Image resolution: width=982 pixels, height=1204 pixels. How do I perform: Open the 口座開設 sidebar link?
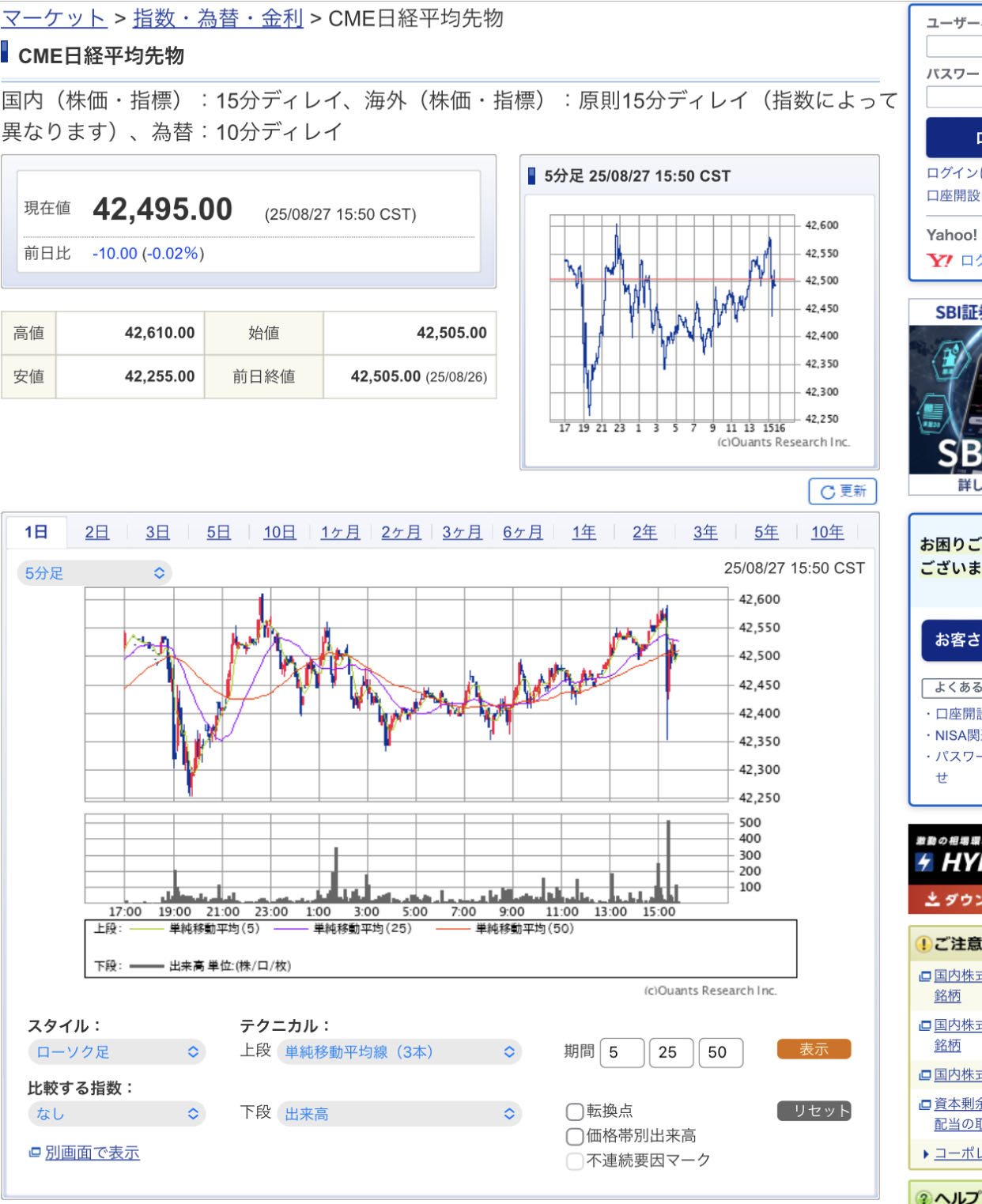(x=954, y=195)
